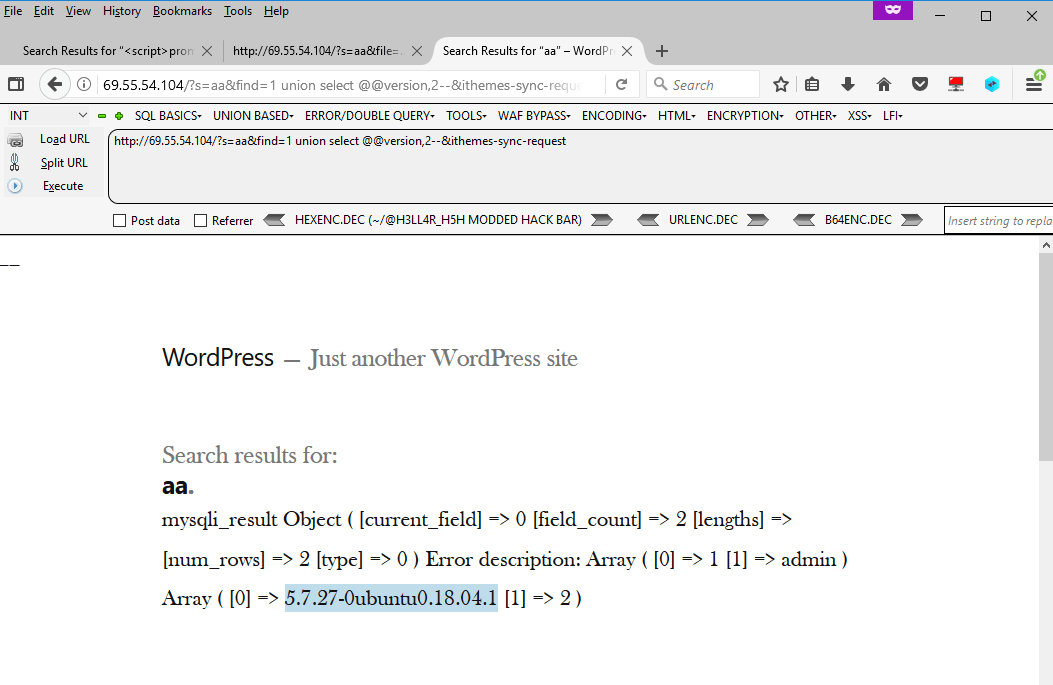The width and height of the screenshot is (1053, 685).
Task: Expand the SQL BASICS menu
Action: (168, 116)
